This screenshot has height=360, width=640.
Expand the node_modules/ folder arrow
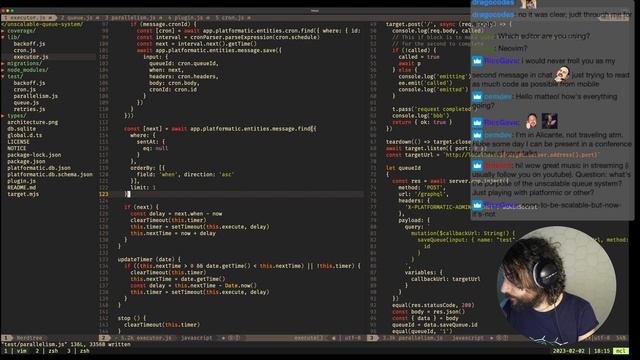point(3,70)
